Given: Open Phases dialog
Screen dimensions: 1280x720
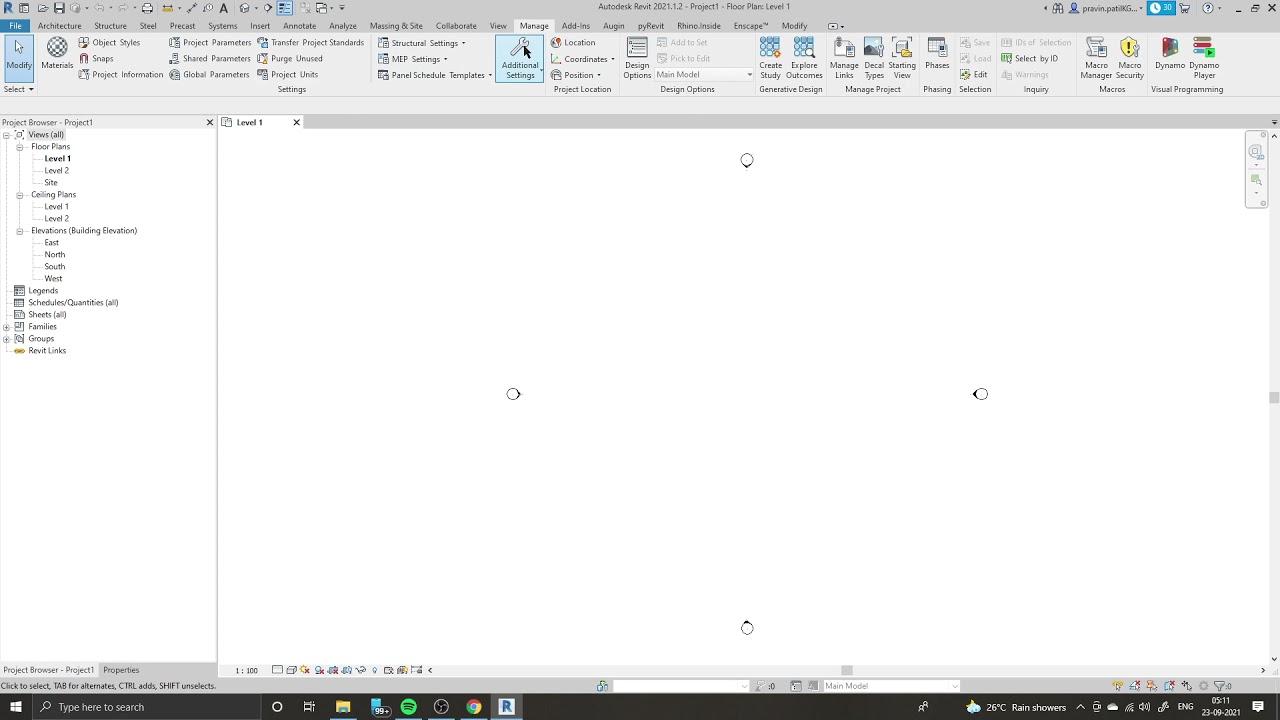Looking at the screenshot, I should [937, 54].
